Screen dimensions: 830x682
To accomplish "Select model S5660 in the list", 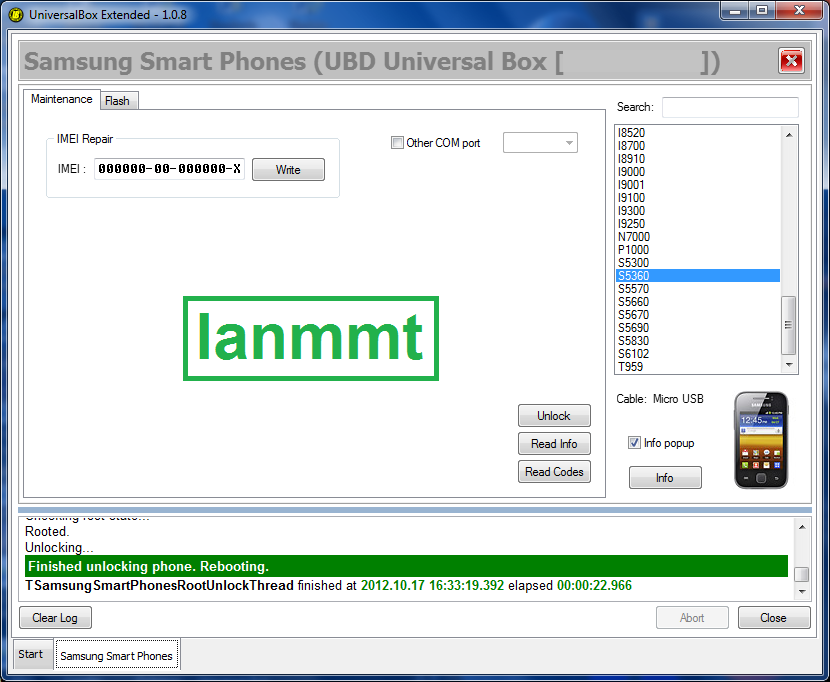I will click(698, 301).
